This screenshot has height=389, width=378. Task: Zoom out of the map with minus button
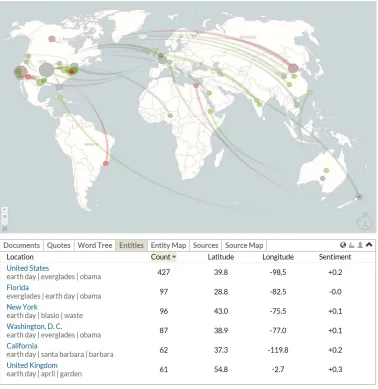[x=5, y=222]
